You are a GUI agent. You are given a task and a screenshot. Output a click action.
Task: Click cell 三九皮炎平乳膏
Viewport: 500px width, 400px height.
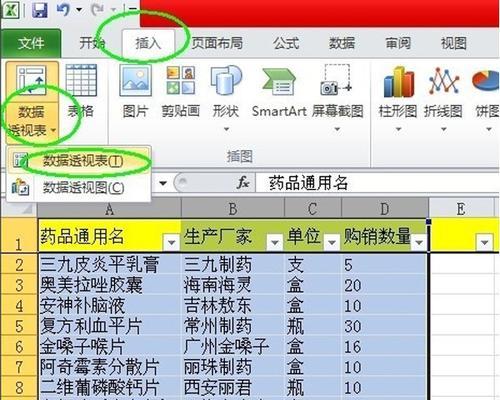click(x=109, y=265)
